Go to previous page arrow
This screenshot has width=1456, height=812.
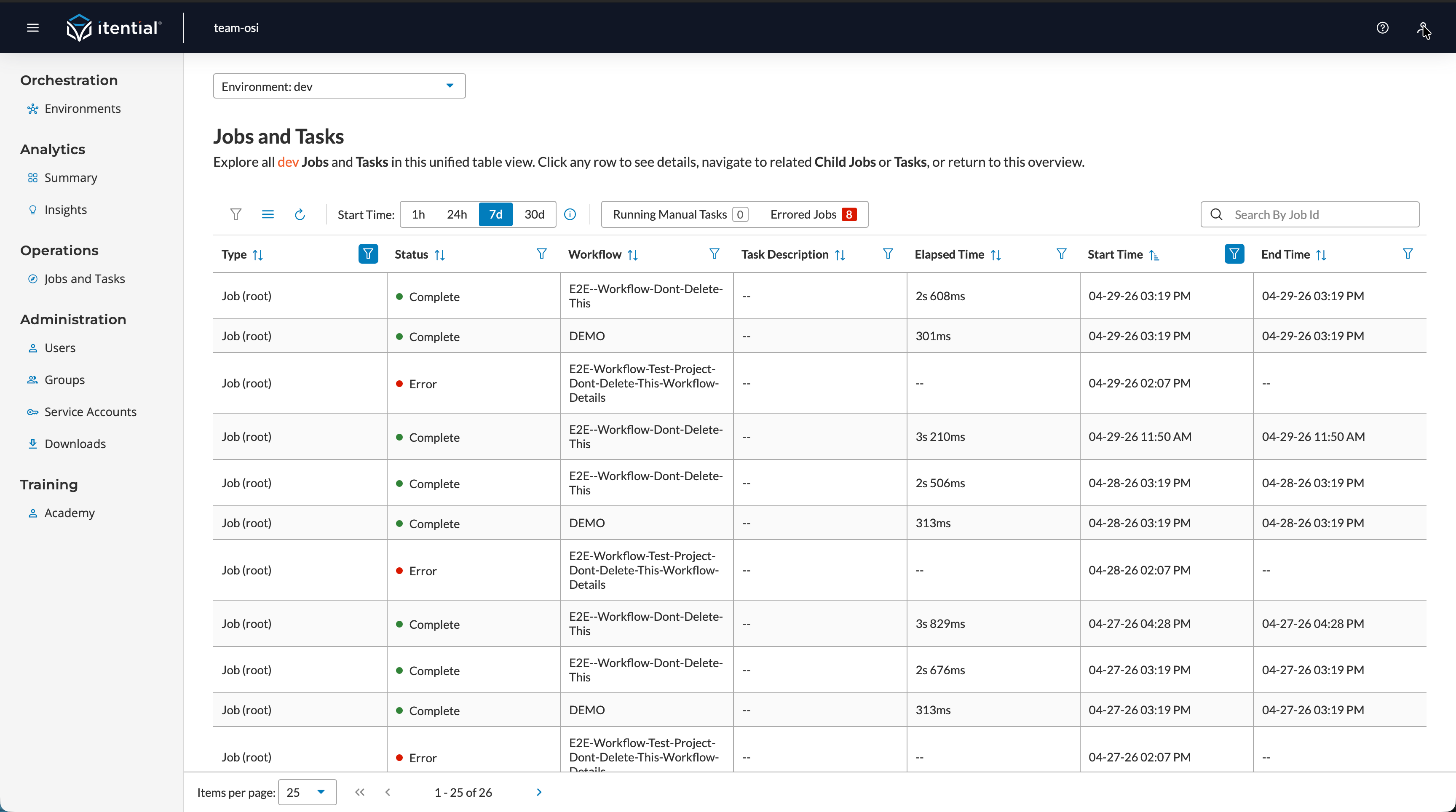click(388, 792)
